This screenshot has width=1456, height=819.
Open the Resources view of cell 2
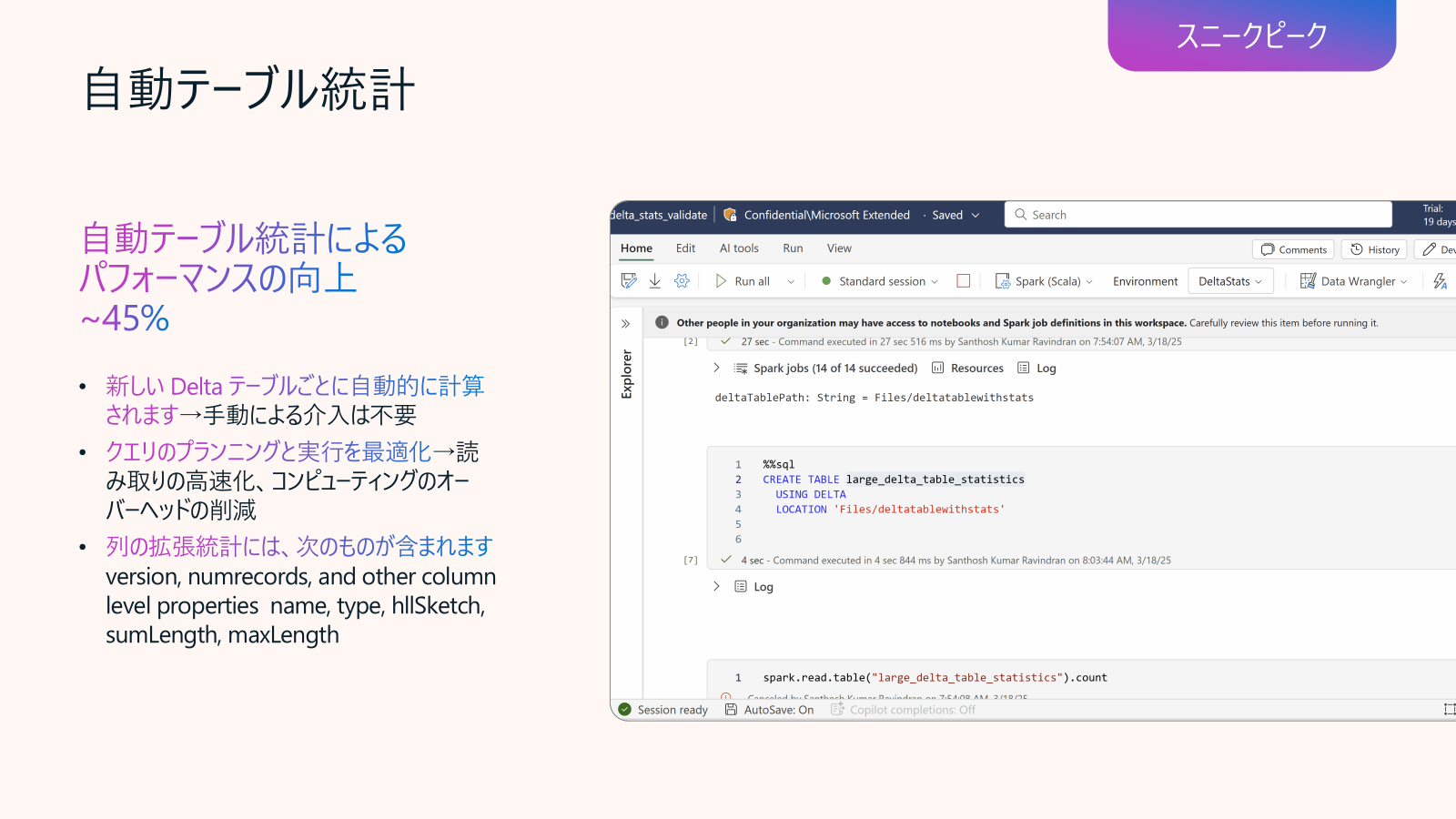click(967, 369)
